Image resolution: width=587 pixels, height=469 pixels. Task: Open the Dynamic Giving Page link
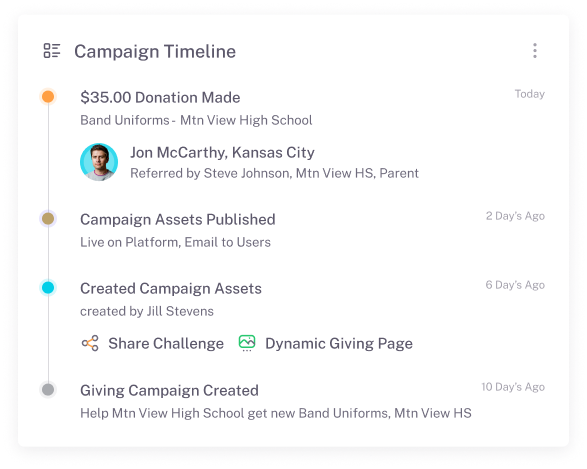pos(339,344)
